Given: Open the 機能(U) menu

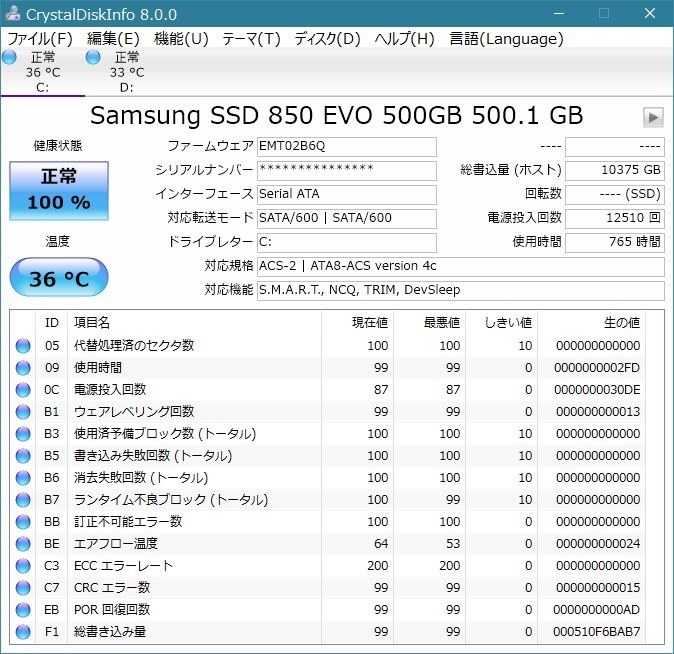Looking at the screenshot, I should [x=181, y=39].
